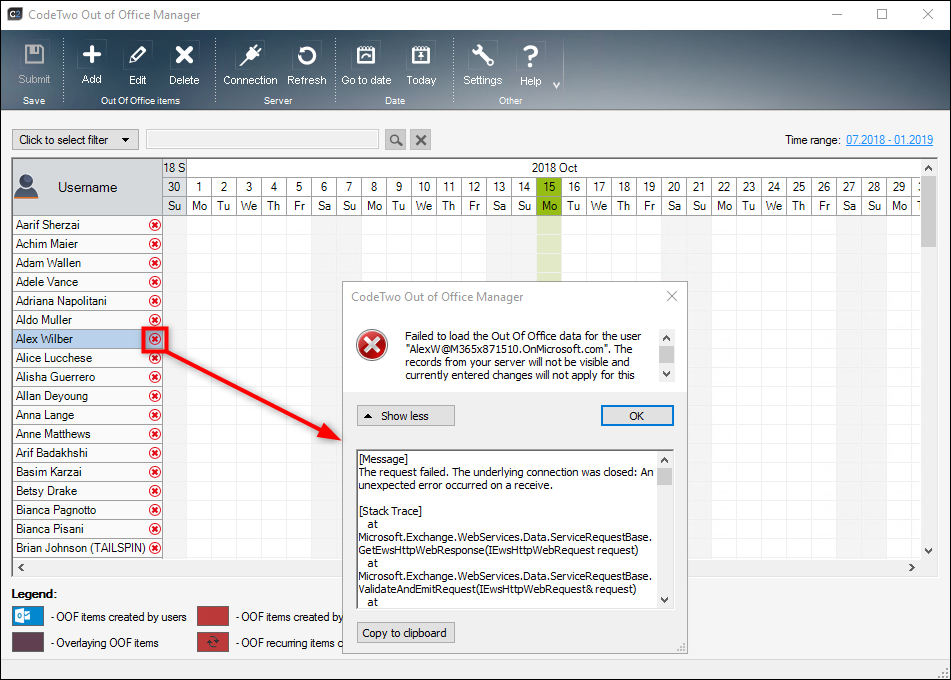This screenshot has width=951, height=680.
Task: Select day 28 column header
Action: click(874, 196)
